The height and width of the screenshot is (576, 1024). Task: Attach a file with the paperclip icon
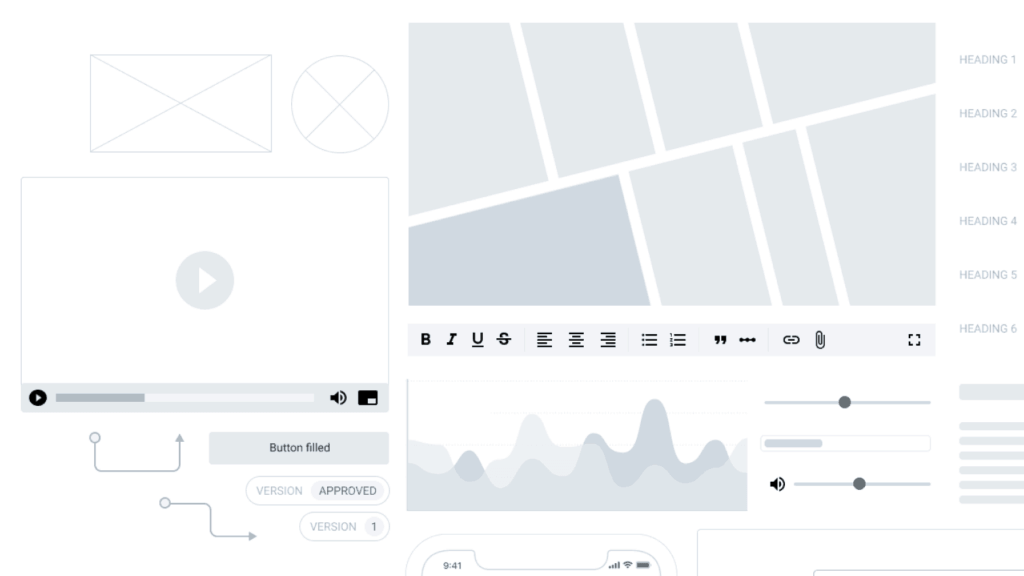pyautogui.click(x=820, y=340)
